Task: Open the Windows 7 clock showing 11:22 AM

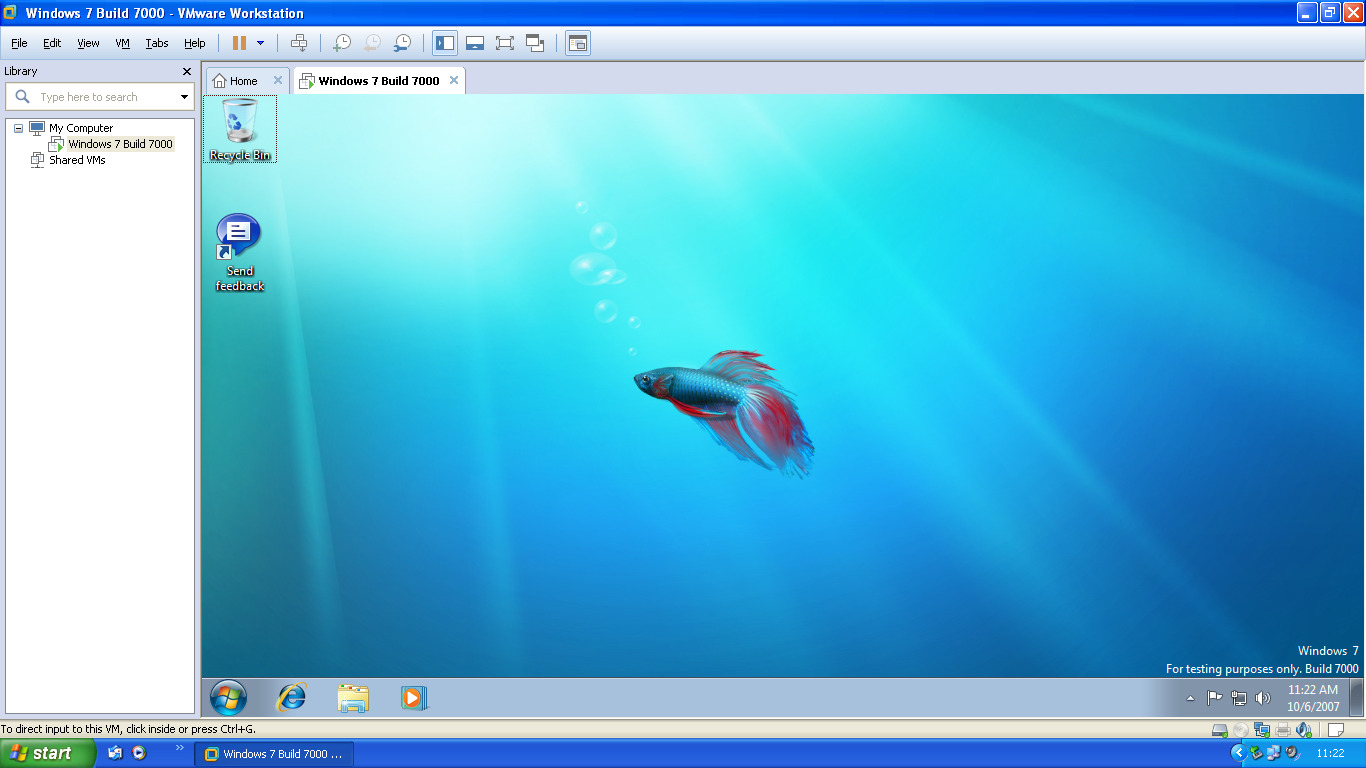Action: pos(1313,698)
